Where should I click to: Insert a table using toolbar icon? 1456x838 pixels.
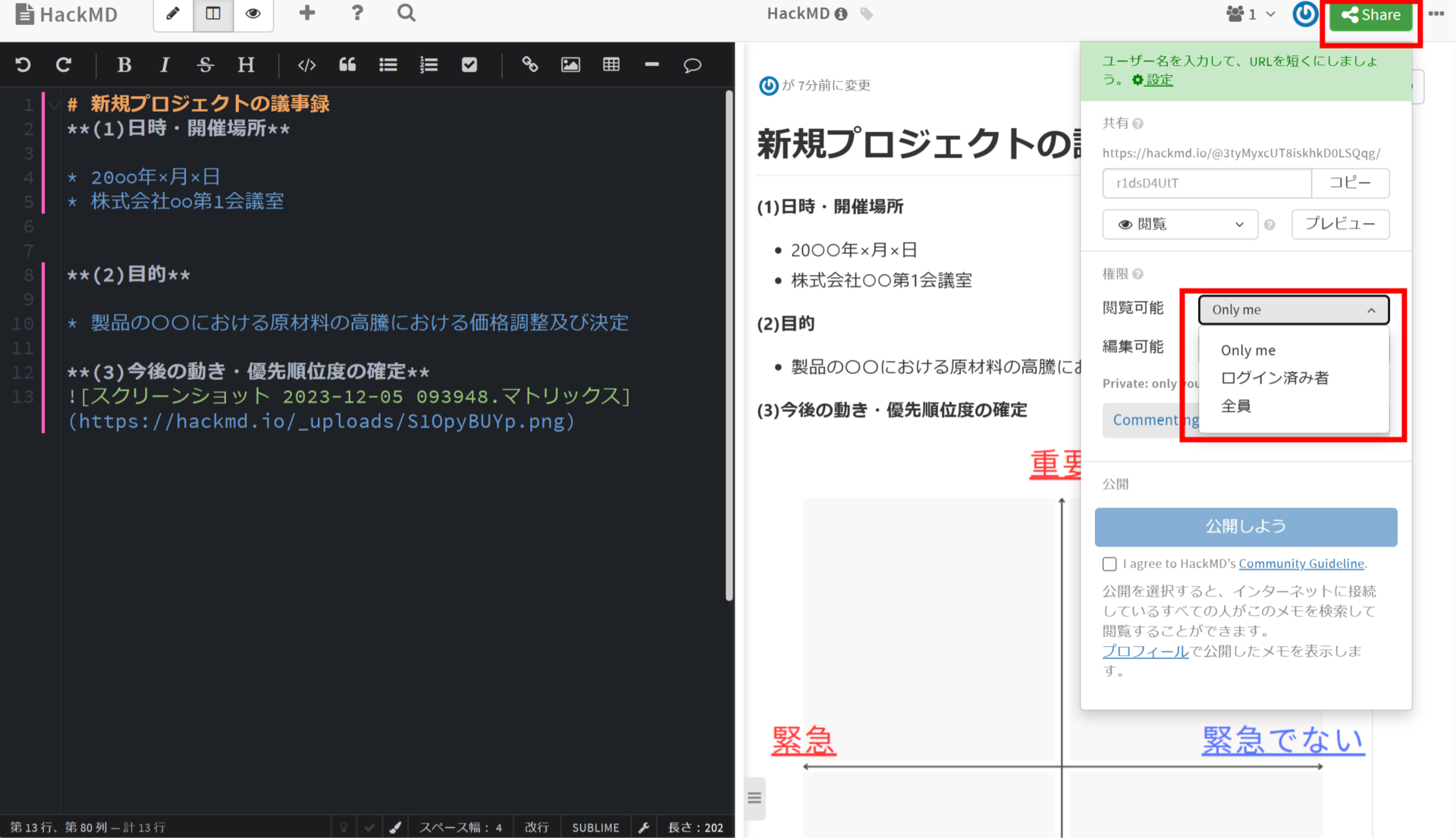(611, 65)
